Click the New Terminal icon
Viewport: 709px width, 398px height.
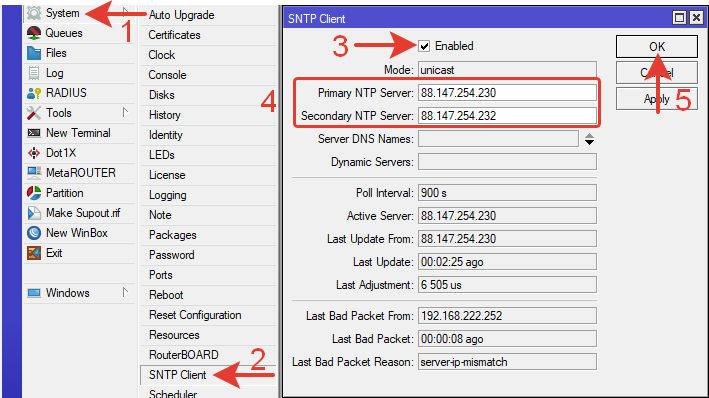[x=34, y=133]
